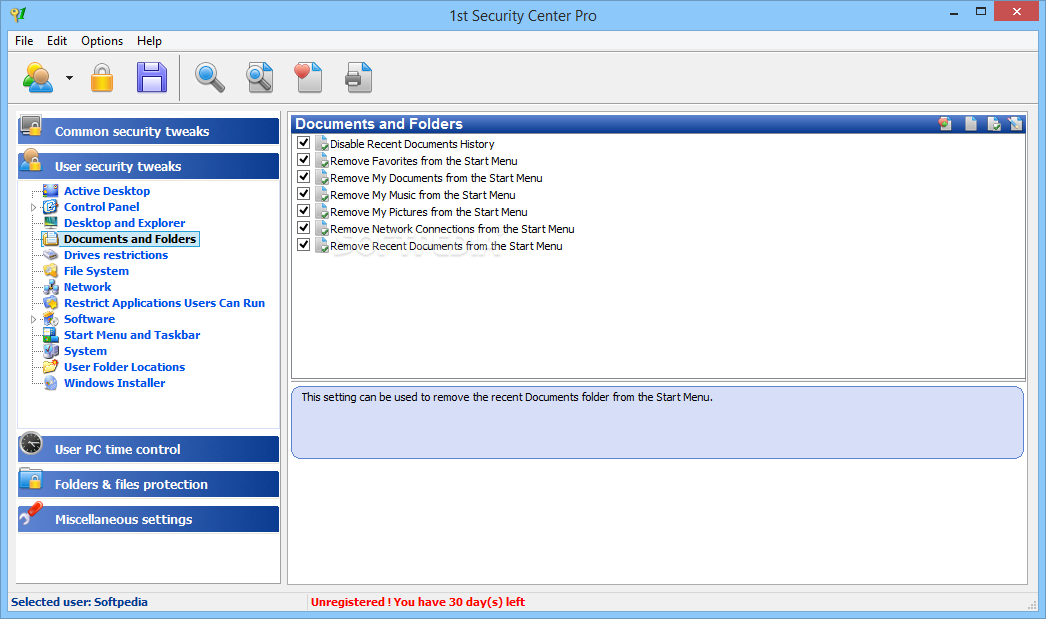The width and height of the screenshot is (1046, 619).
Task: Click the heart favorites page toolbar icon
Action: click(x=308, y=77)
